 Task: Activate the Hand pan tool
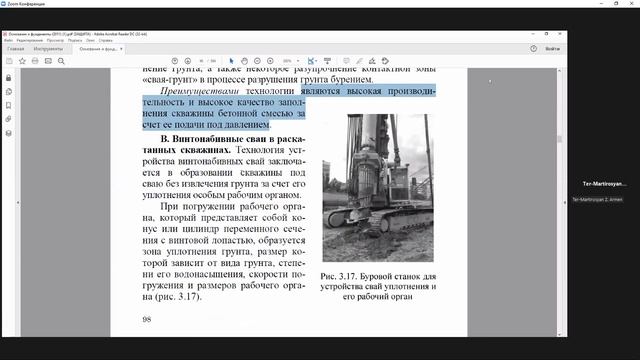pos(244,61)
